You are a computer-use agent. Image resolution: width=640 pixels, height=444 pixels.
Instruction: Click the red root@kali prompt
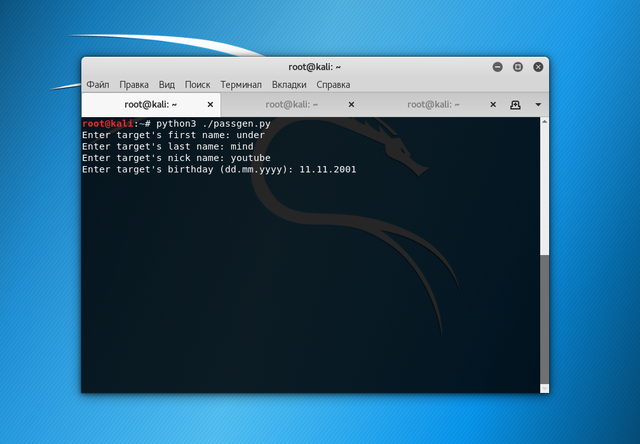[x=107, y=124]
